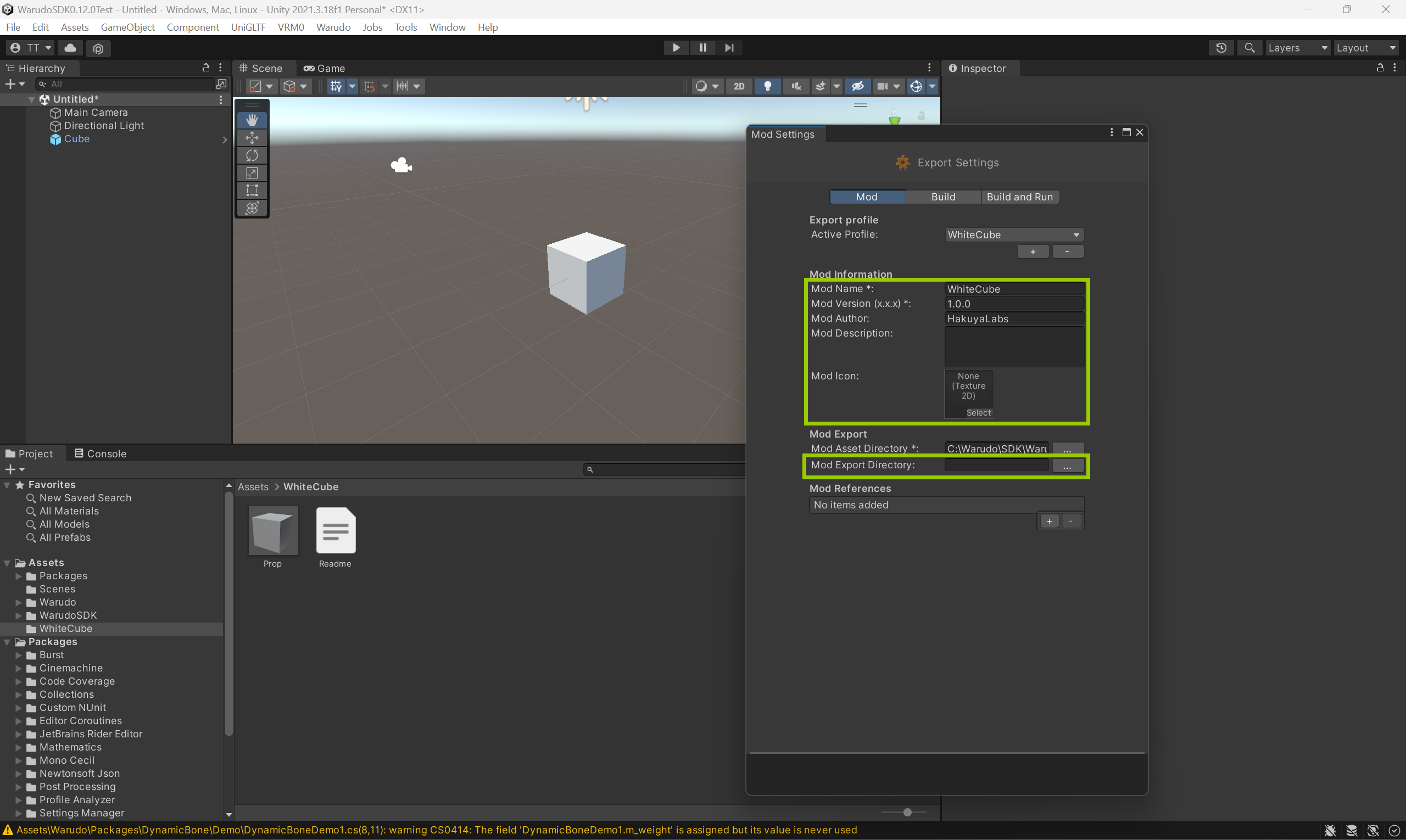Select the Rotate tool
This screenshot has width=1406, height=840.
point(252,155)
